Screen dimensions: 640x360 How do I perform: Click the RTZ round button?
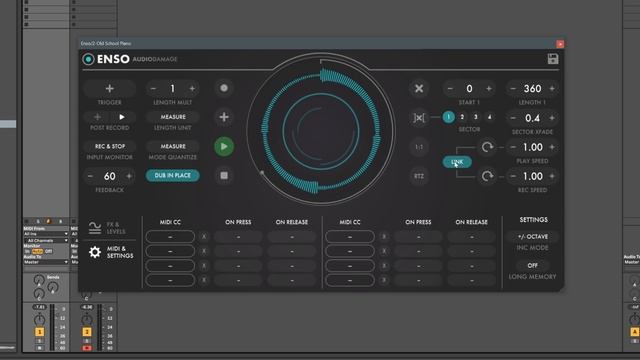coord(419,176)
